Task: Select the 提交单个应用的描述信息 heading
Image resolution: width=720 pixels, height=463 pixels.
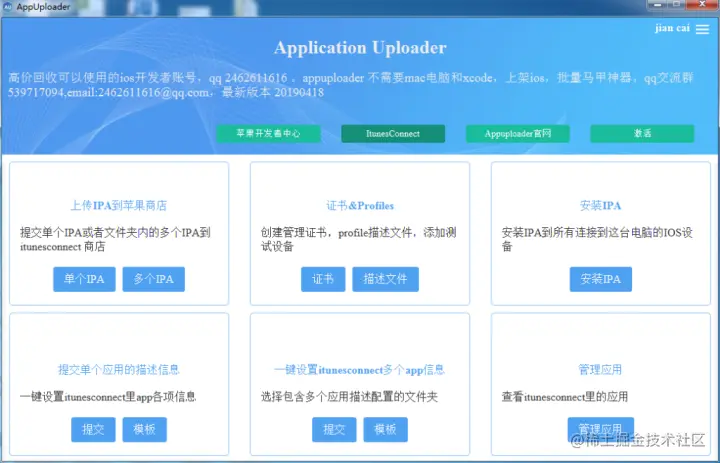Action: tap(118, 370)
